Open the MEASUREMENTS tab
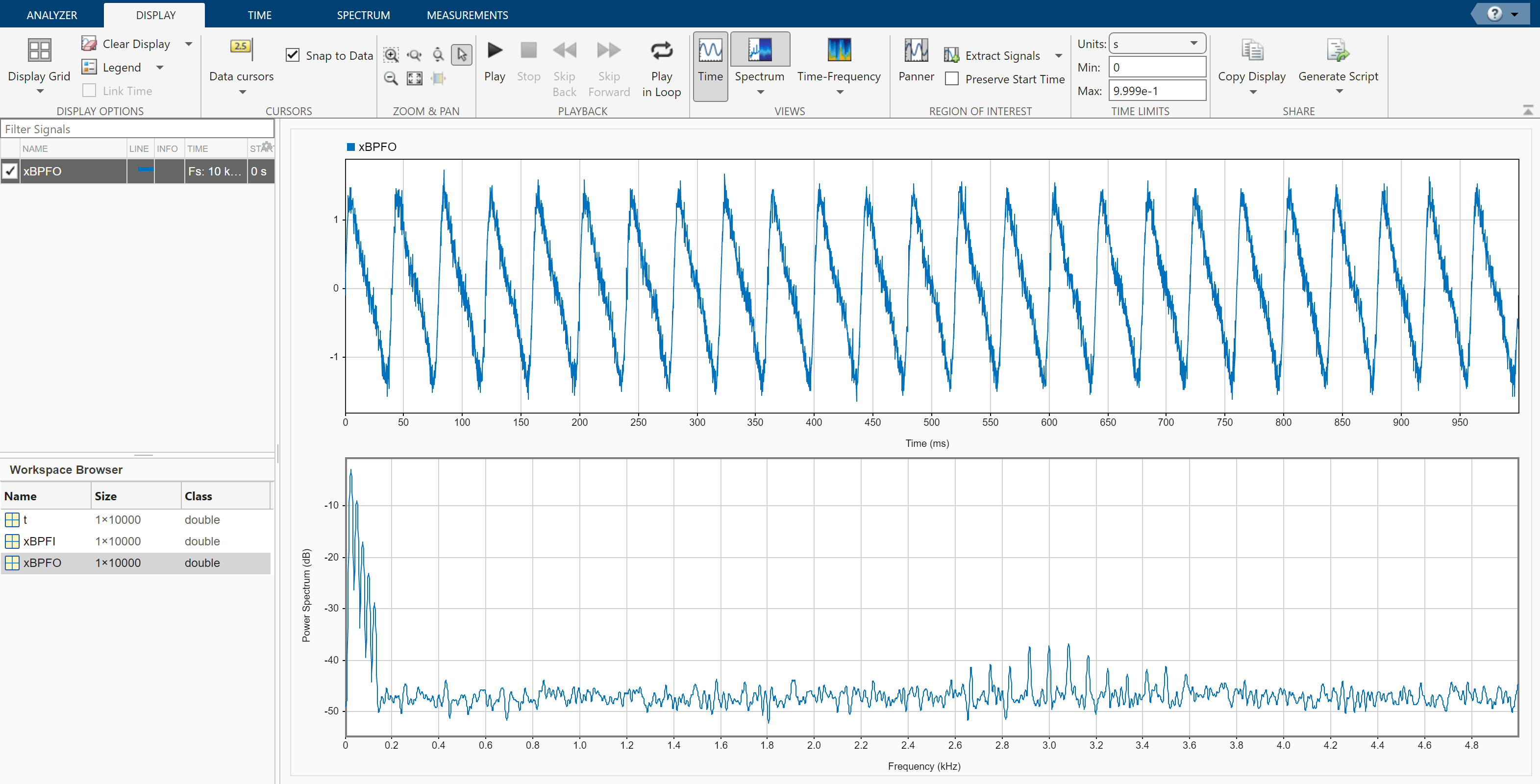Screen dimensions: 1540x784 467,15
